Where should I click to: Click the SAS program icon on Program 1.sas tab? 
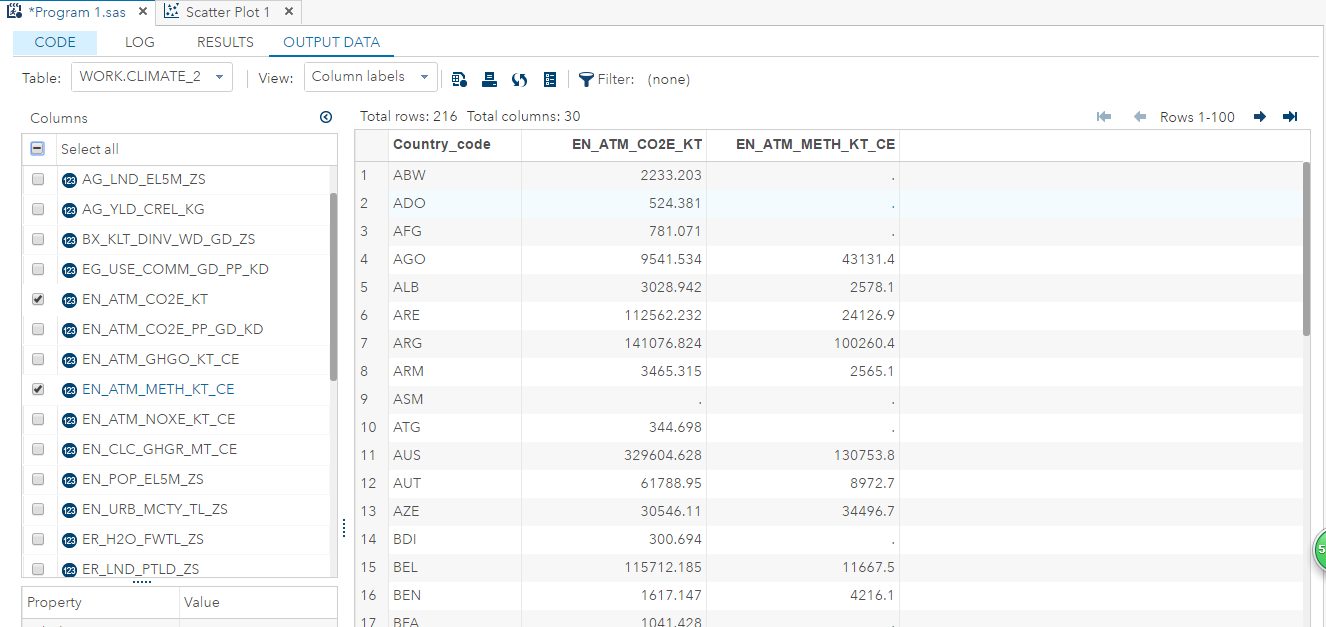coord(14,12)
